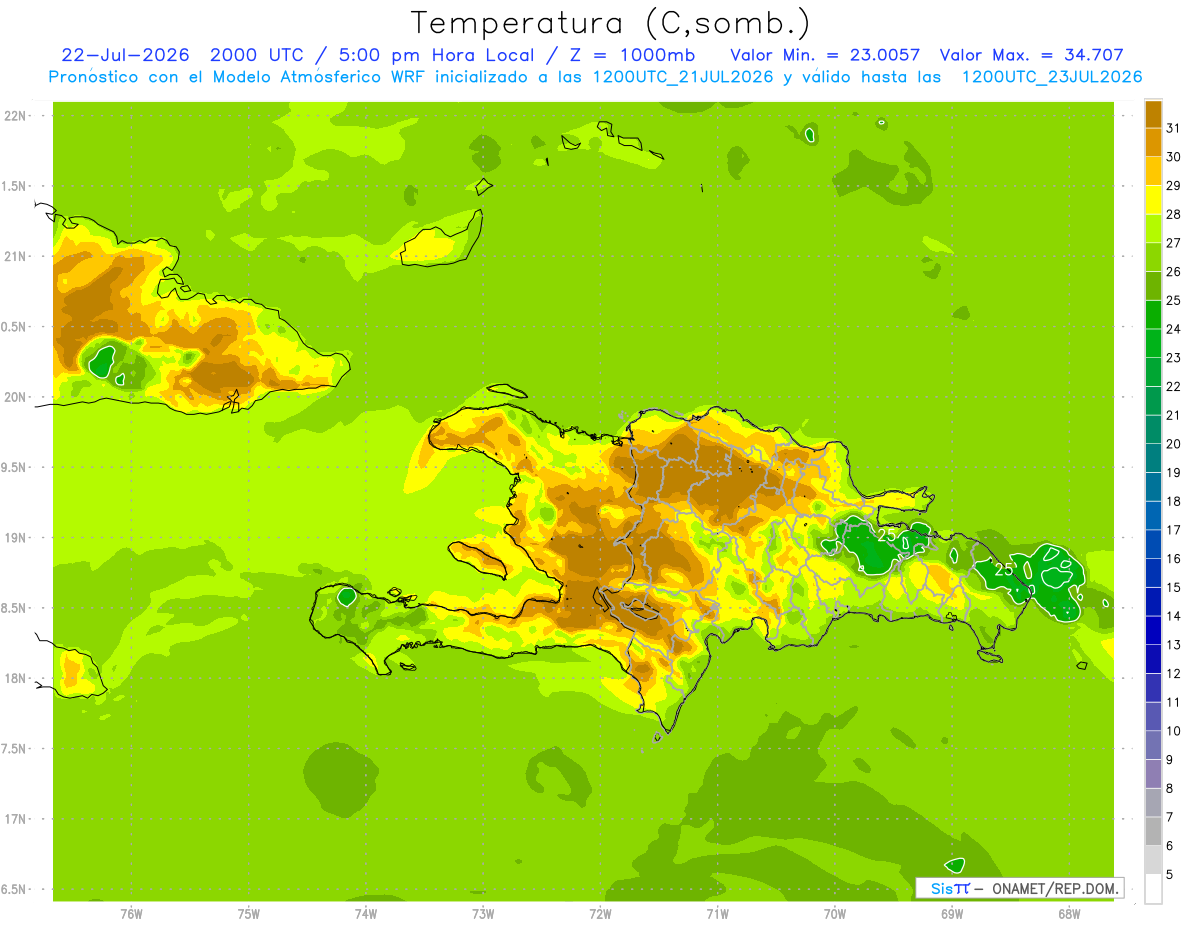This screenshot has height=927, width=1200.
Task: Click the '17N' latitude axis label
Action: point(16,819)
